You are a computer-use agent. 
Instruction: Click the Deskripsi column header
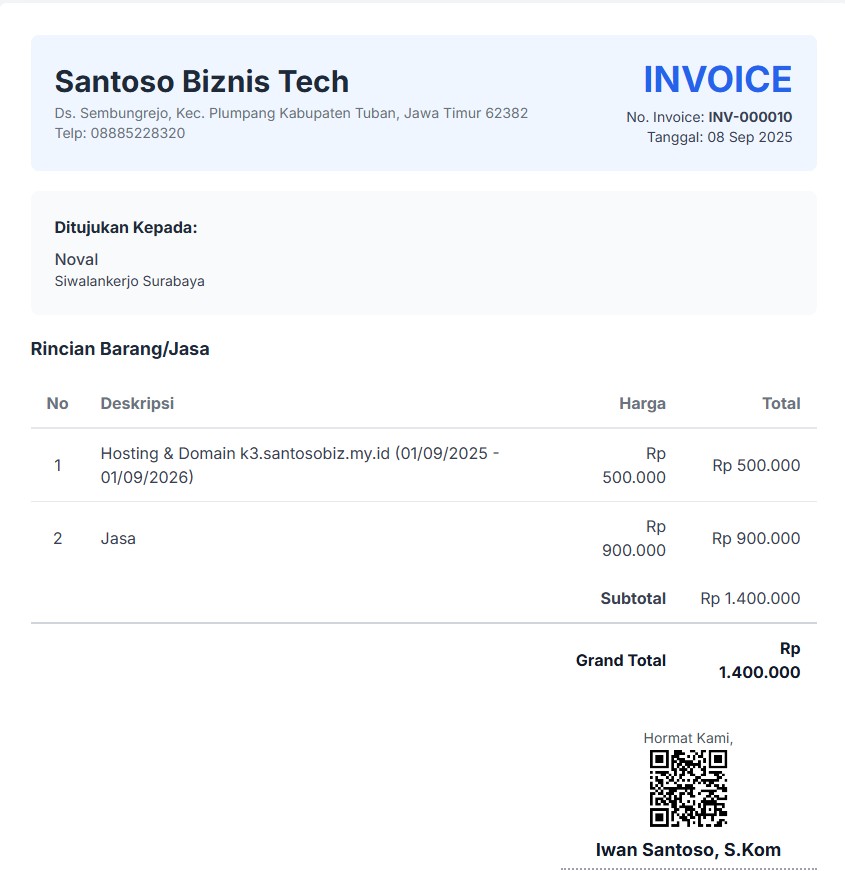point(137,403)
